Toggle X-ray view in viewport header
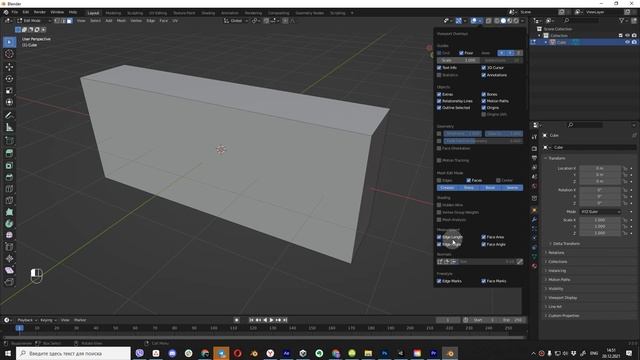Image resolution: width=640 pixels, height=360 pixels. (489, 20)
